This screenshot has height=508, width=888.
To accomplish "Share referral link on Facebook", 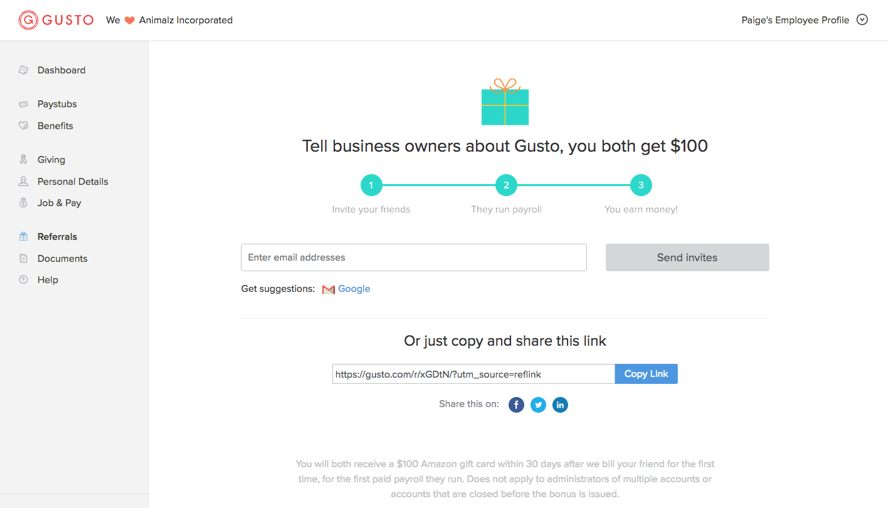I will pos(516,405).
